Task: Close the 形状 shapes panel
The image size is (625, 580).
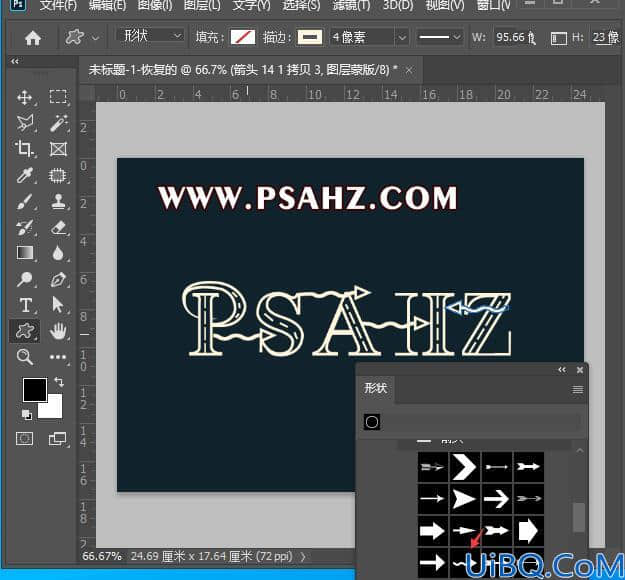Action: tap(580, 370)
